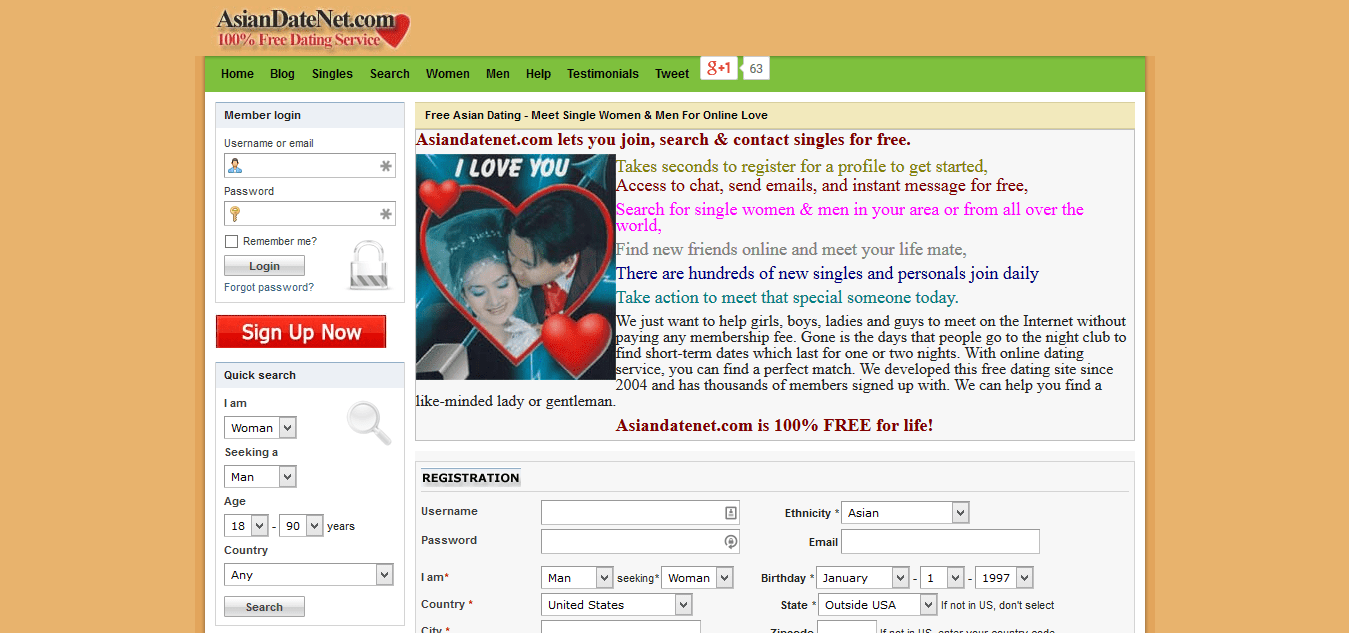
Task: Open the Quick search 'Seeking a' Man dropdown
Action: (260, 477)
